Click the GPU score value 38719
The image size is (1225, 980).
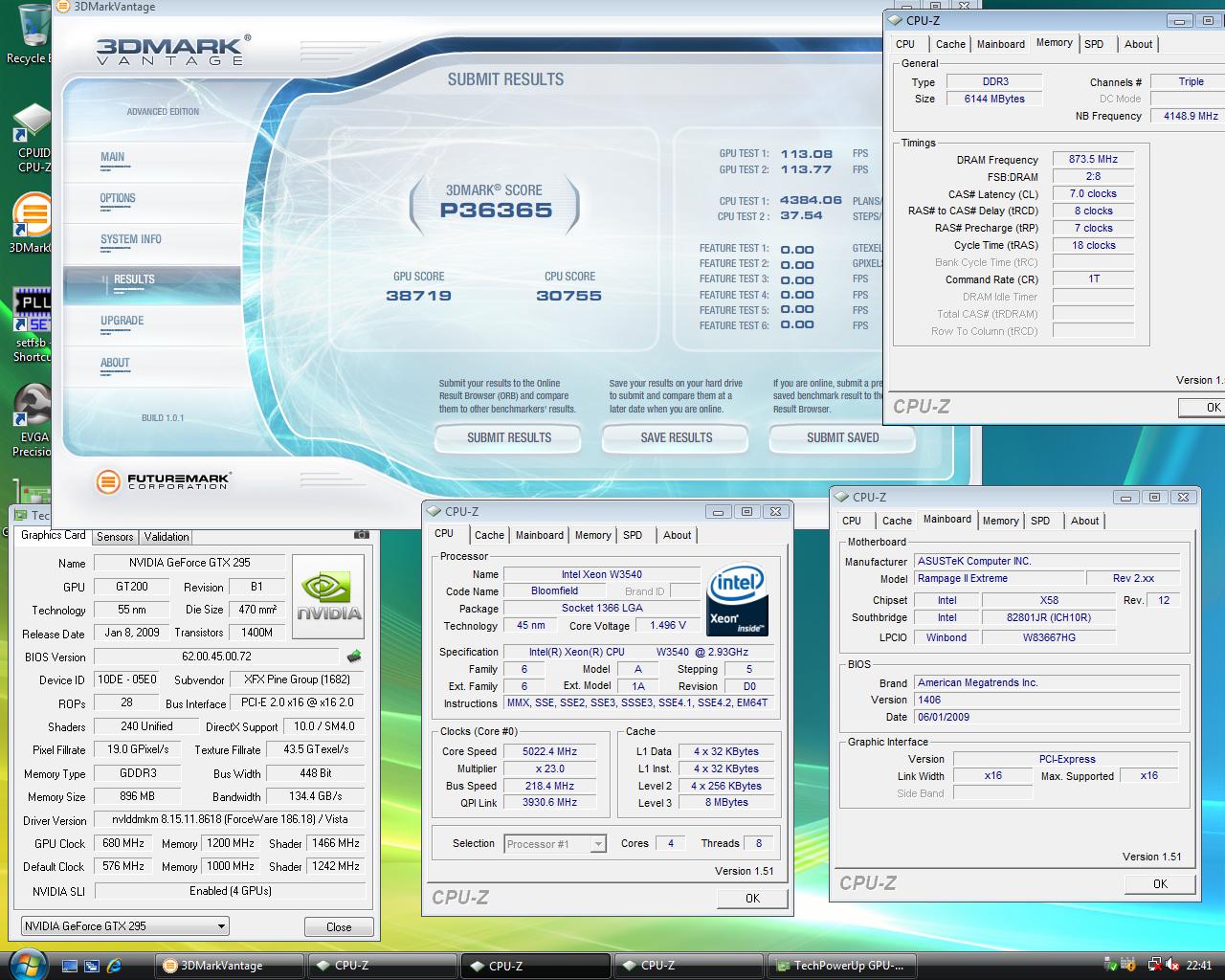(418, 296)
